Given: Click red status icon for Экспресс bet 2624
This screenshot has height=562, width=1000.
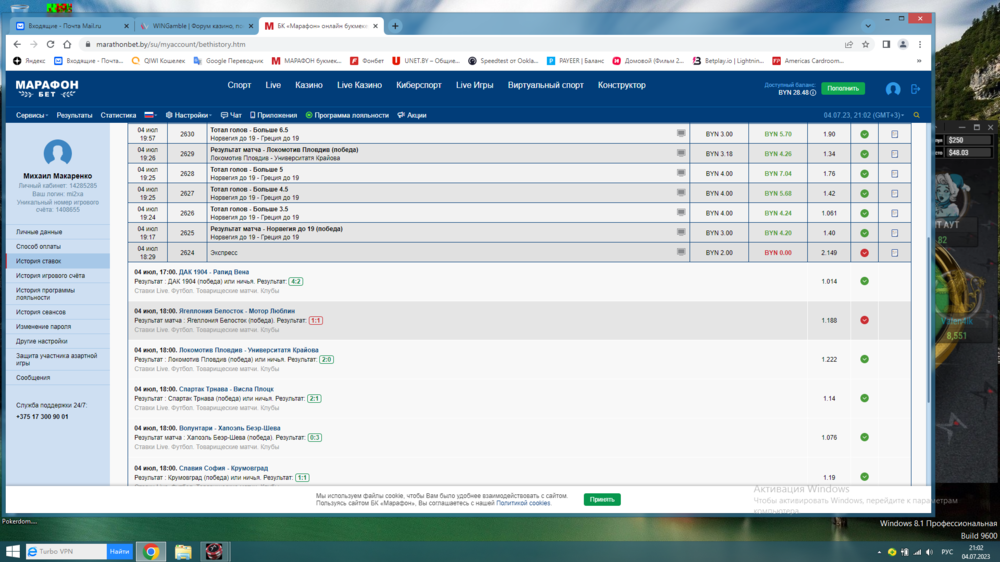Looking at the screenshot, I should 864,253.
